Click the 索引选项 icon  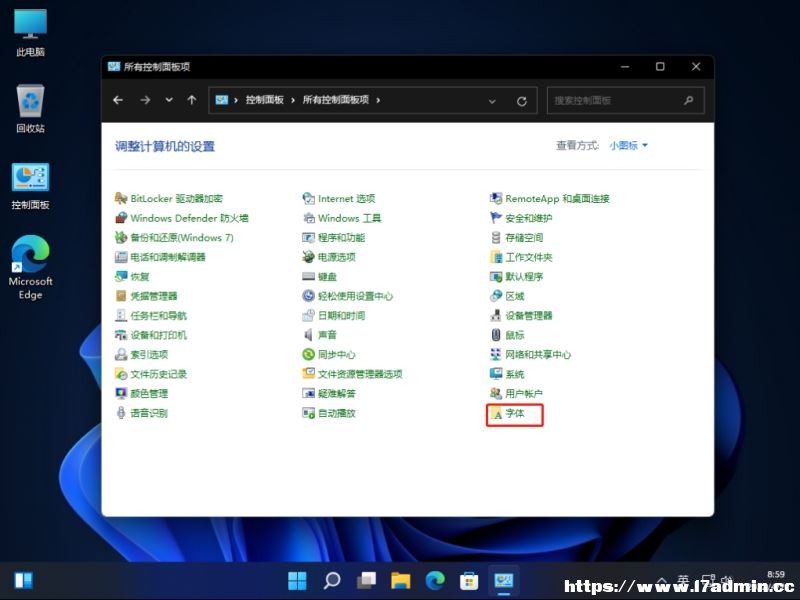tap(121, 355)
